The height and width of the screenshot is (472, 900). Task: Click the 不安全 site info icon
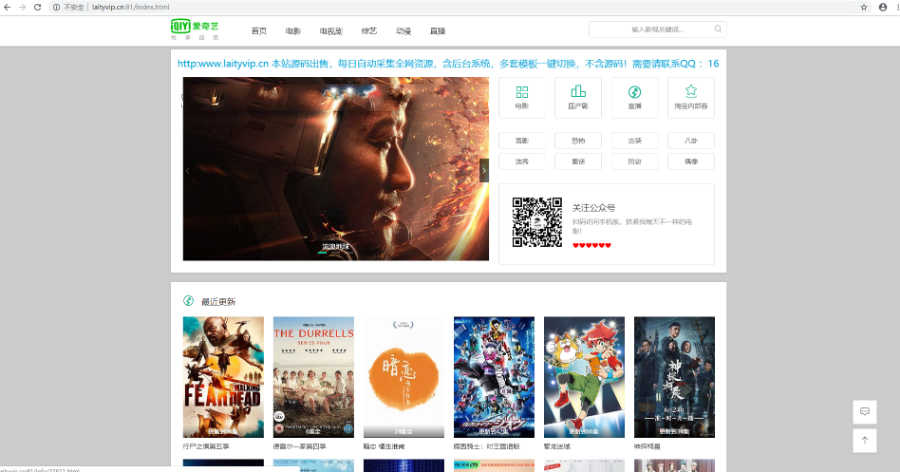tap(56, 7)
